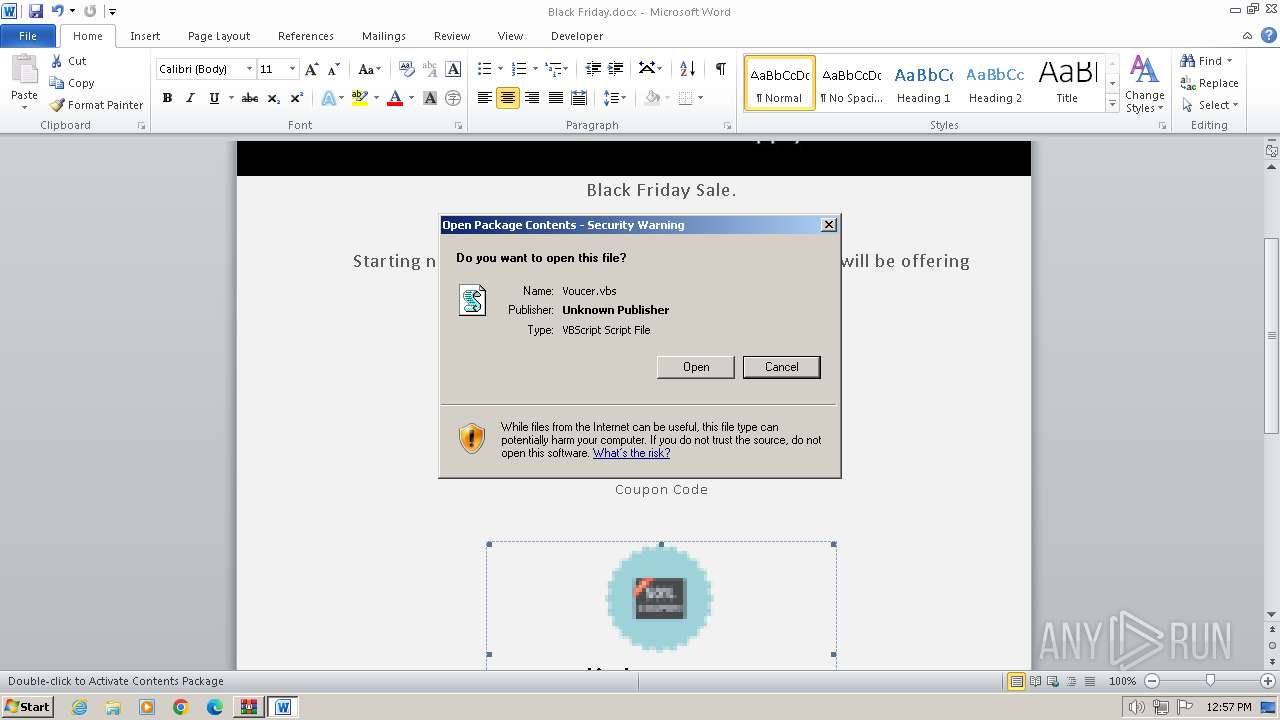Apply Heading 1 style
This screenshot has width=1280, height=720.
coord(924,83)
